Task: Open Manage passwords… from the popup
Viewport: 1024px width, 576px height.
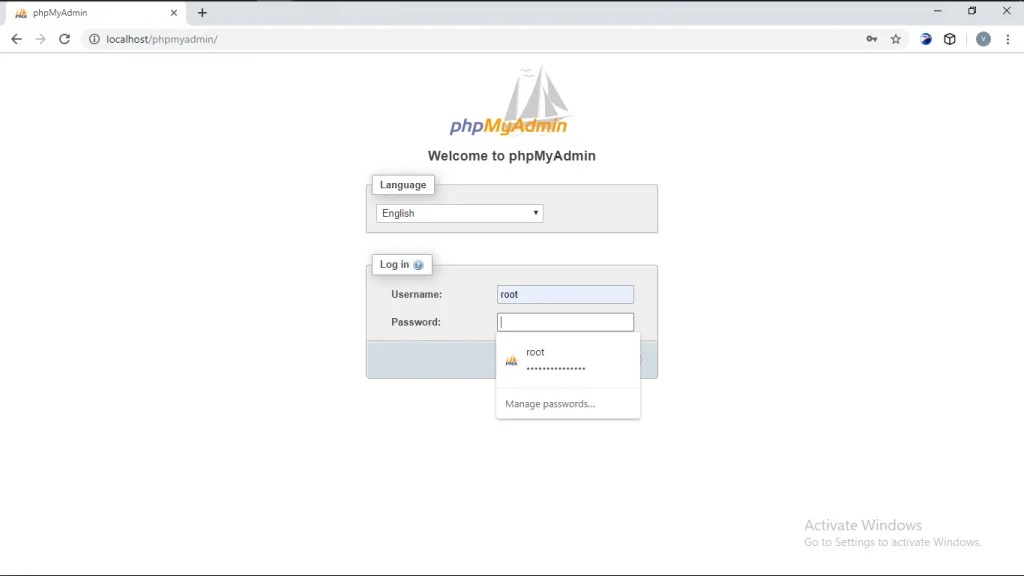Action: [550, 404]
